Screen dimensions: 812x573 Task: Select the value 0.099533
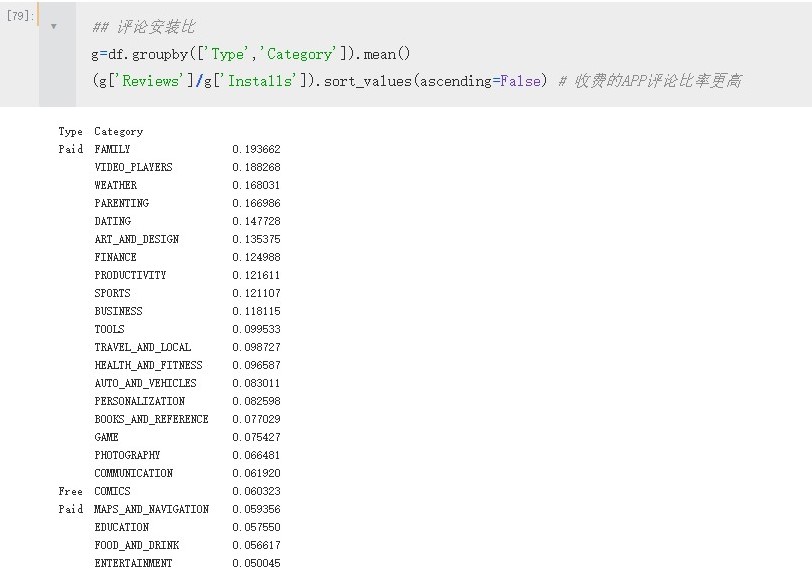tap(256, 330)
